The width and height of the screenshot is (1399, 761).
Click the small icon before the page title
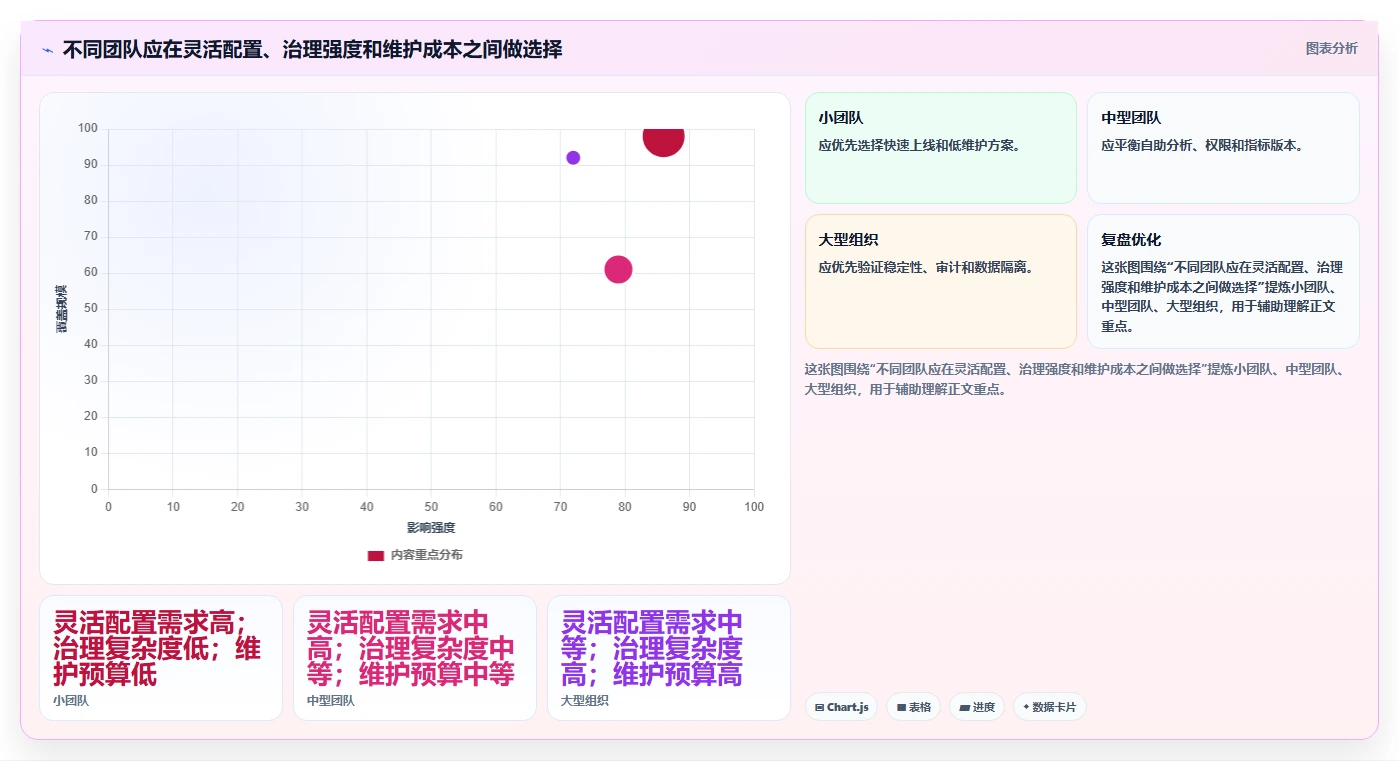47,50
